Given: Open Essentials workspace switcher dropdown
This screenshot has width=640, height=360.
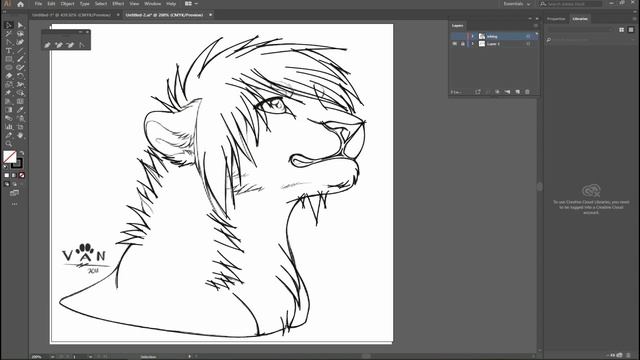Looking at the screenshot, I should [517, 4].
